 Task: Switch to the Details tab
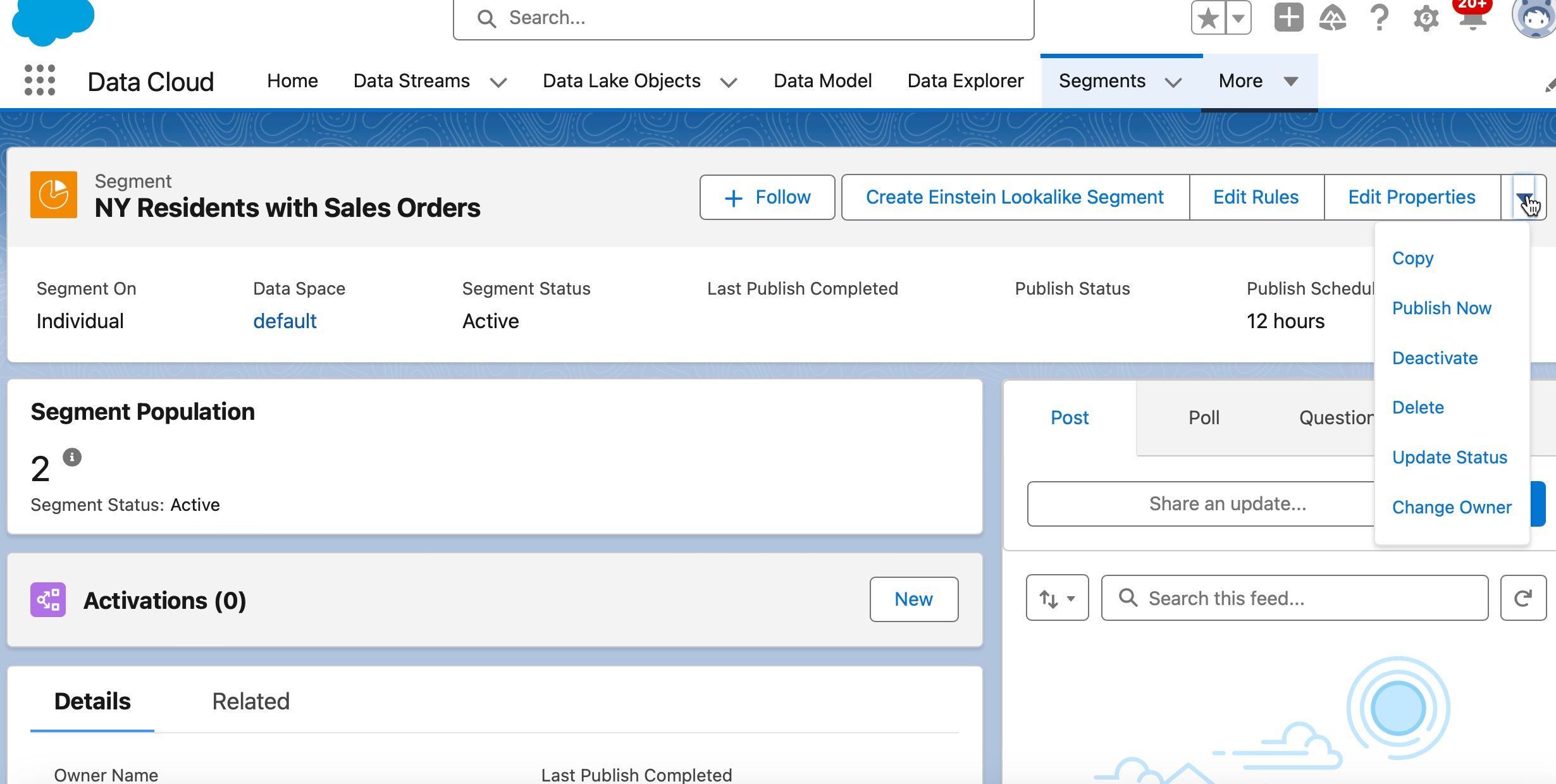(x=92, y=701)
